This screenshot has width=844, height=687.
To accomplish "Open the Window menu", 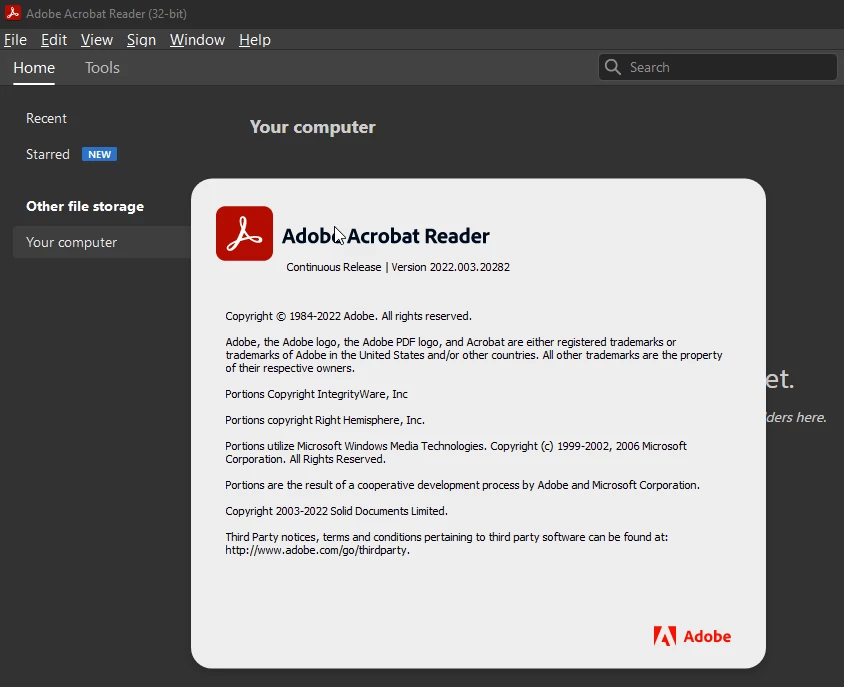I will [197, 40].
